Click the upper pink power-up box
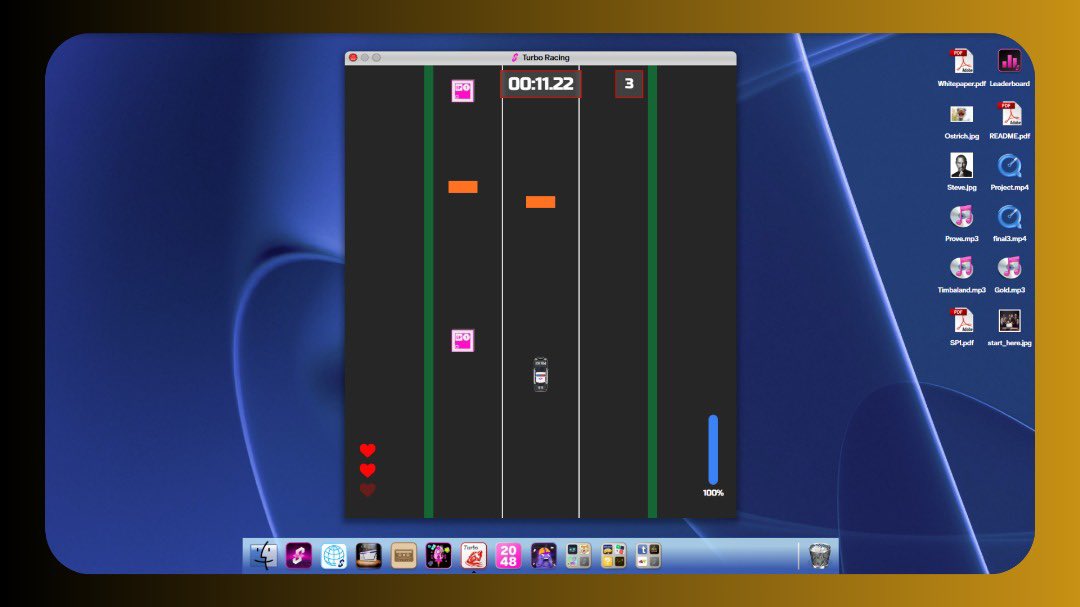Image resolution: width=1080 pixels, height=607 pixels. 463,90
